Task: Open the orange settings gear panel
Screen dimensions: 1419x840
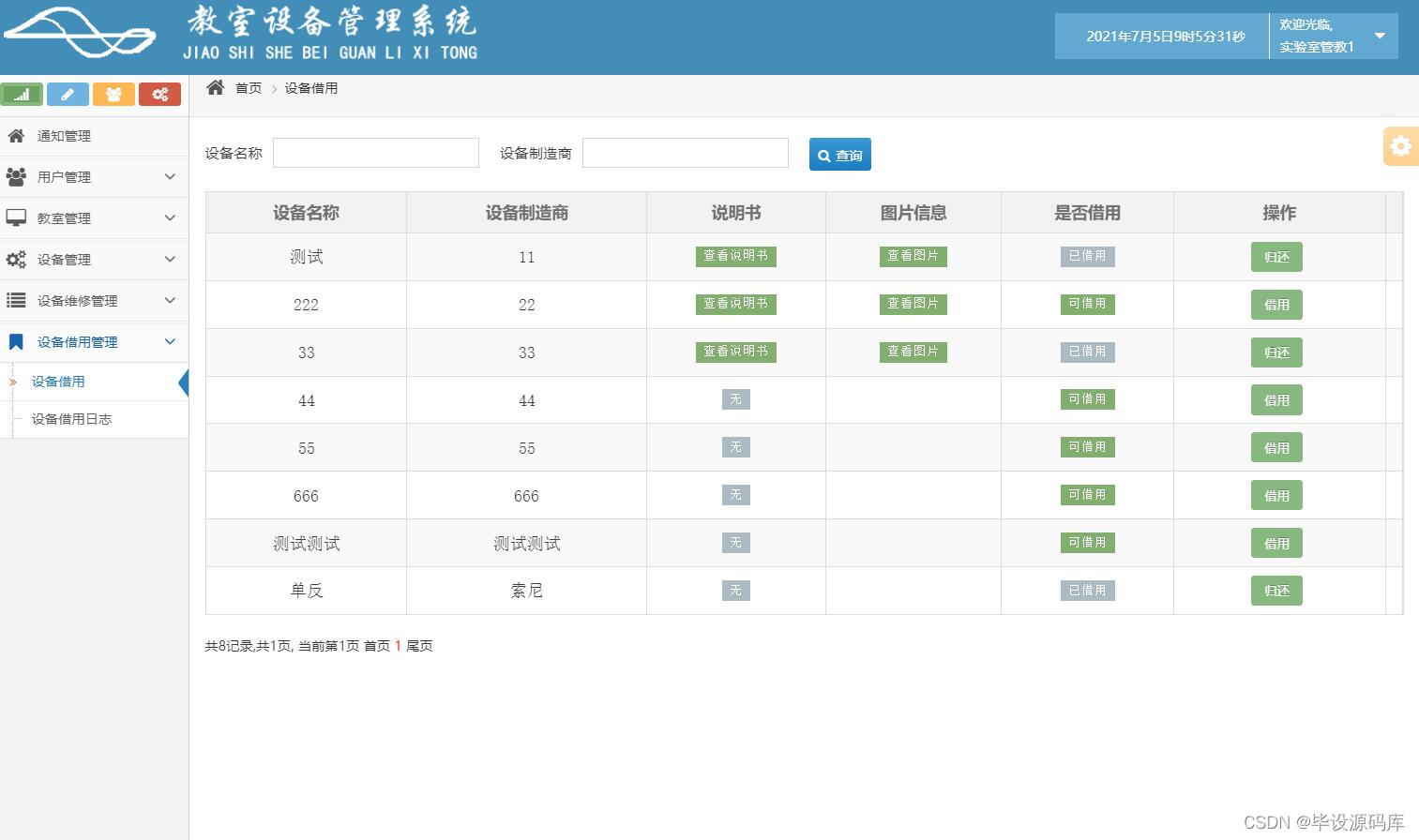Action: pos(1400,146)
